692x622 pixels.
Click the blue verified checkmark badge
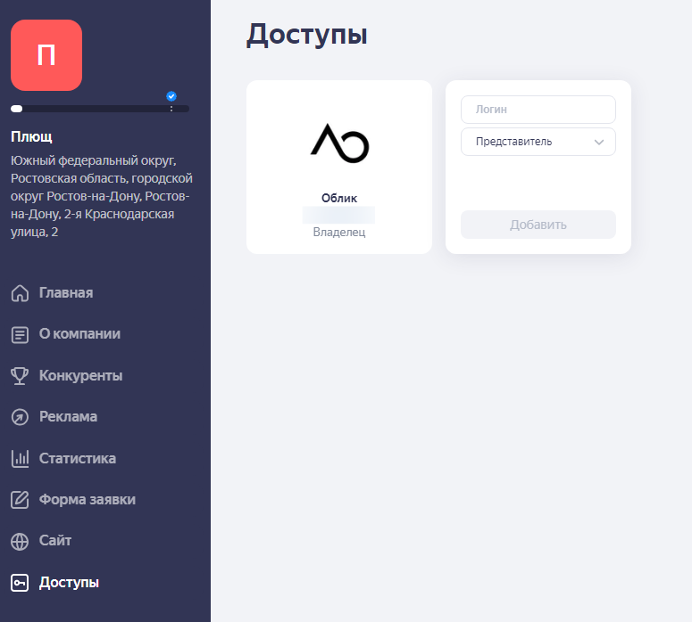point(171,96)
